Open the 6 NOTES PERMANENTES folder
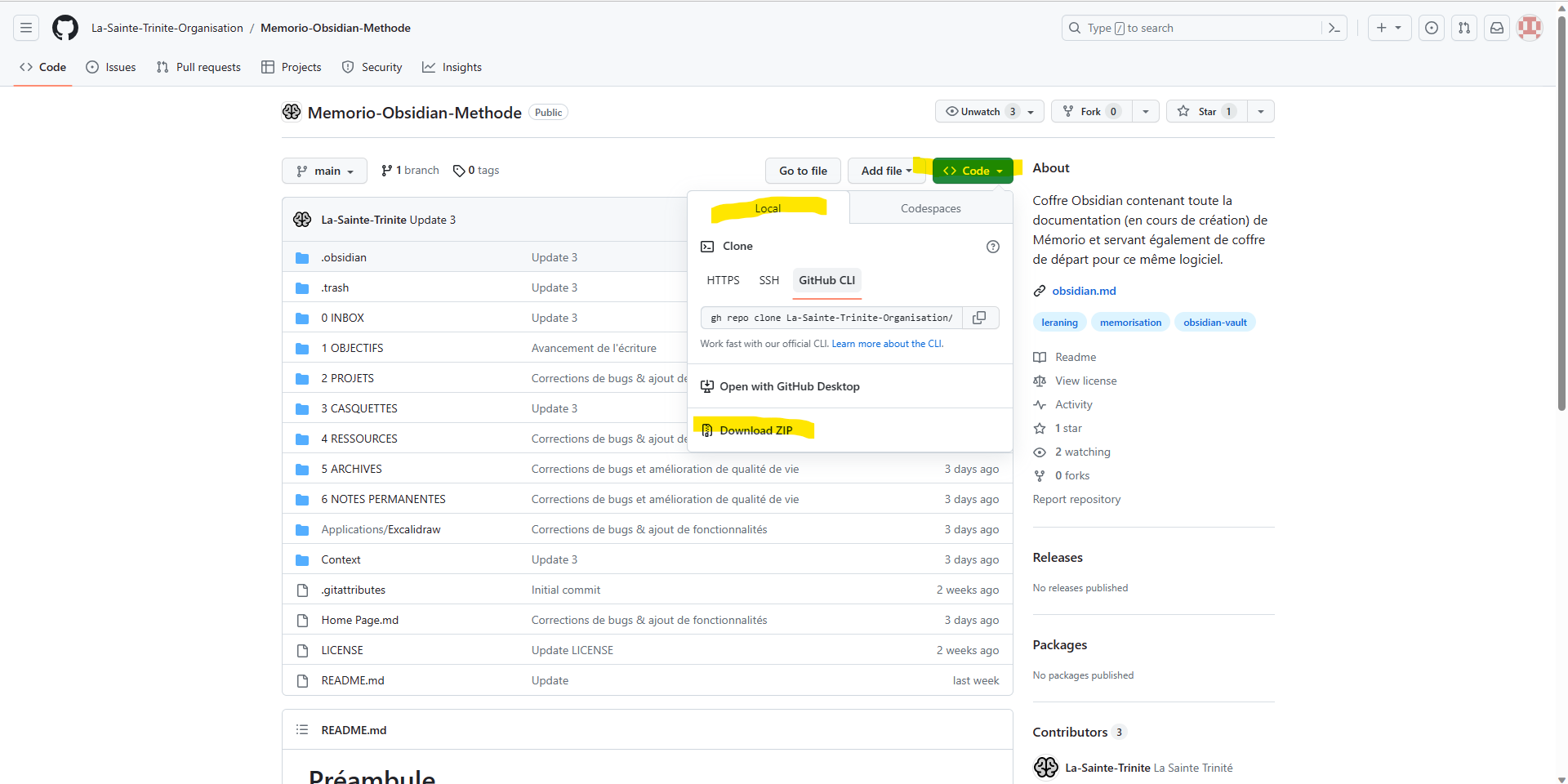1568x784 pixels. pos(383,500)
